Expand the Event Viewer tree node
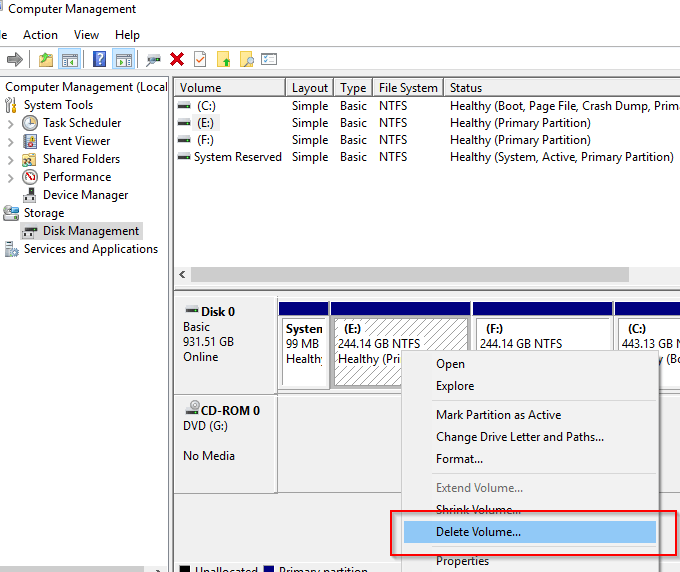This screenshot has width=680, height=572. point(11,141)
